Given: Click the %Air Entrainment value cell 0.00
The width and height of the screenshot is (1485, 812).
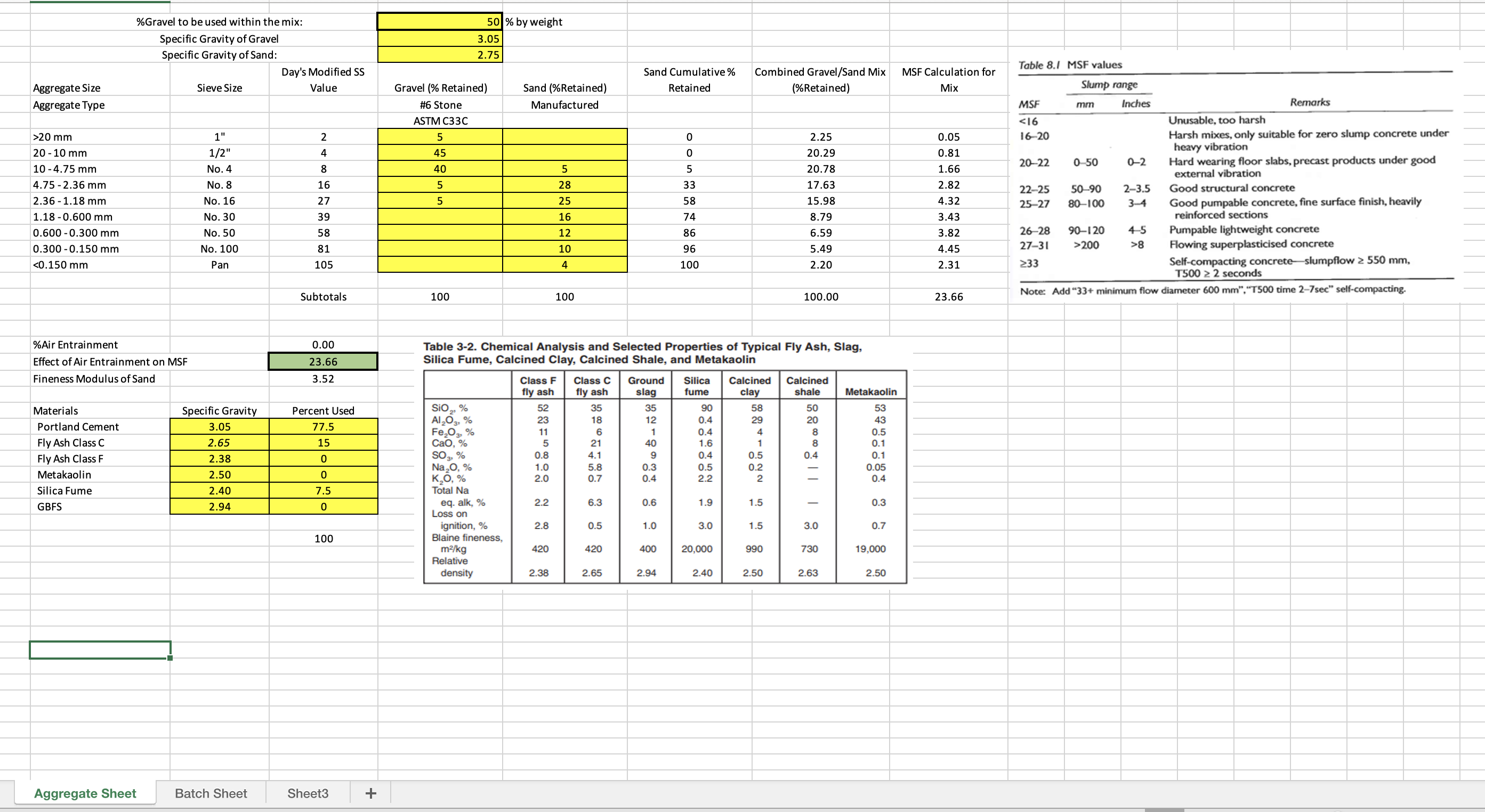Looking at the screenshot, I should coord(322,344).
